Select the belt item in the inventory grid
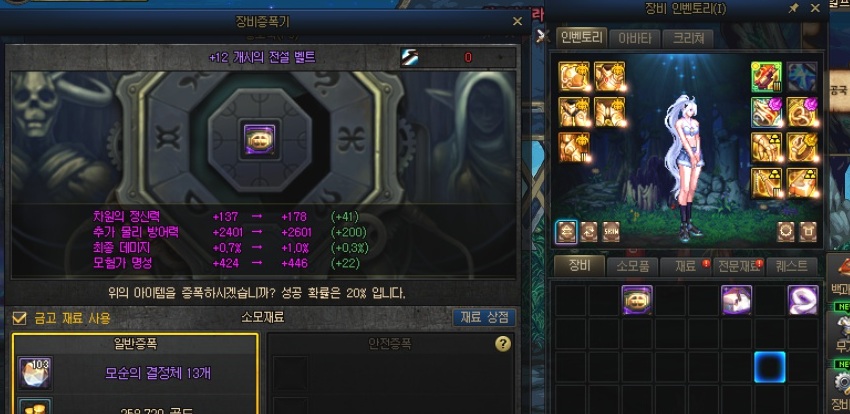Viewport: 850px width, 414px height. (x=637, y=300)
